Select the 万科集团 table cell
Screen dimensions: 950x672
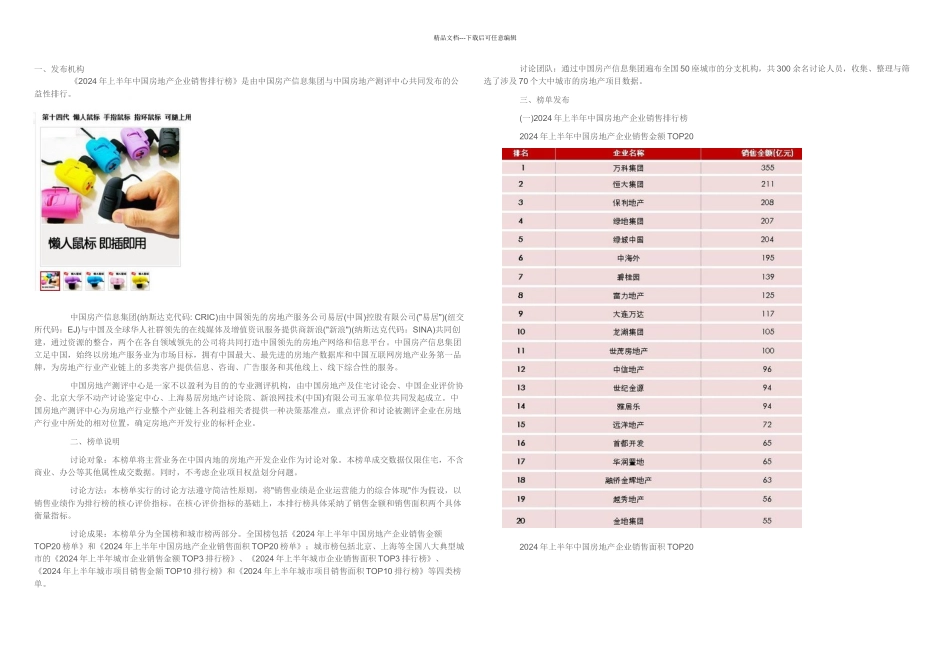(x=628, y=168)
